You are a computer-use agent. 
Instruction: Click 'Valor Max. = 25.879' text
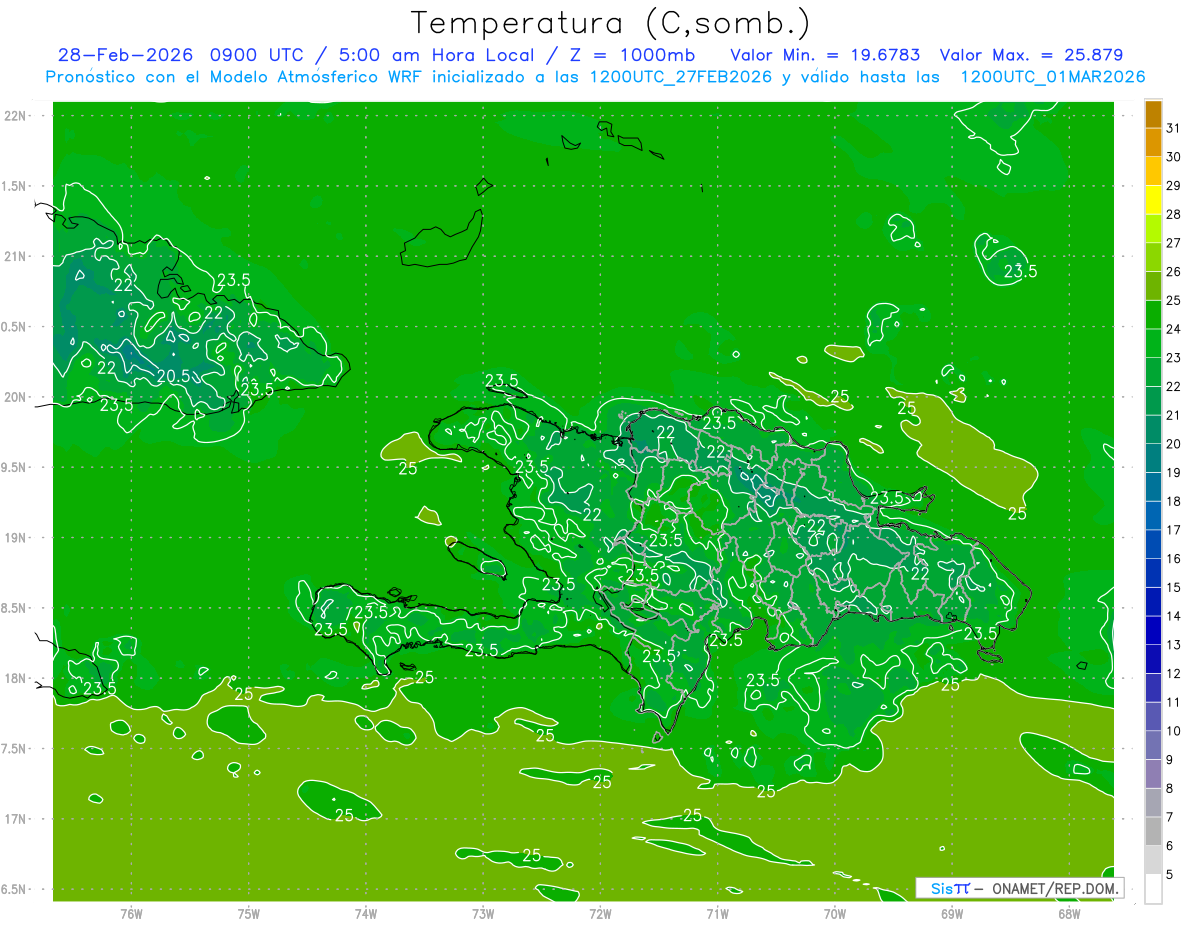tap(1033, 55)
